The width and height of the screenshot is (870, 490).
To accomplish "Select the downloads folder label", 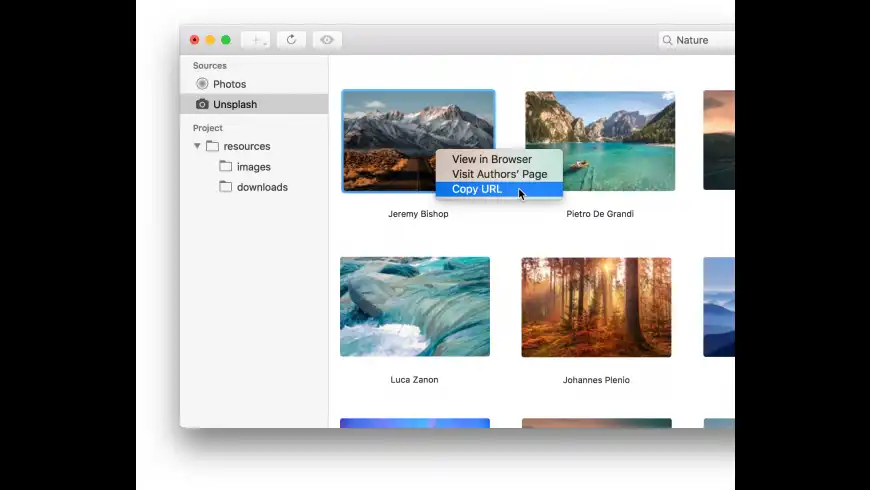I will click(x=262, y=187).
